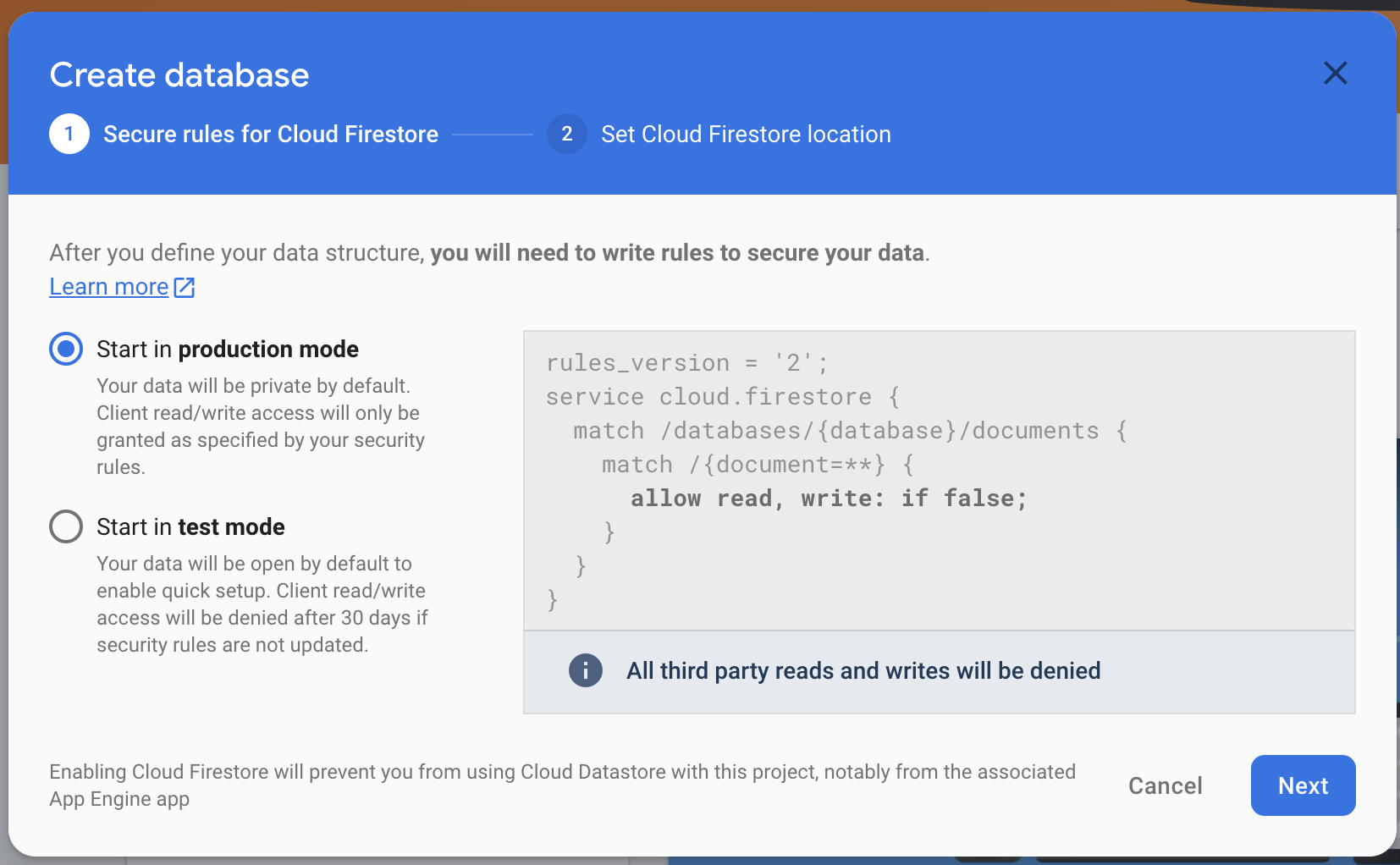Select Start in test mode radio
Screen dimensions: 1400x865
66,526
